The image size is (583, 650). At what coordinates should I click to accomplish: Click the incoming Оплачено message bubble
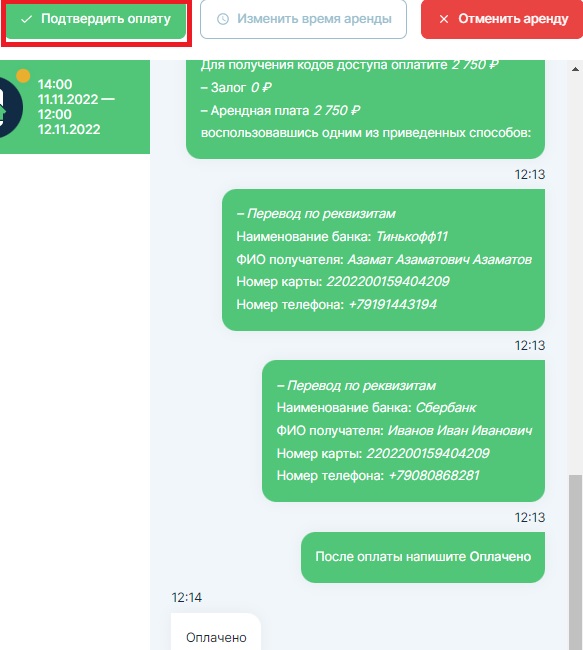216,632
